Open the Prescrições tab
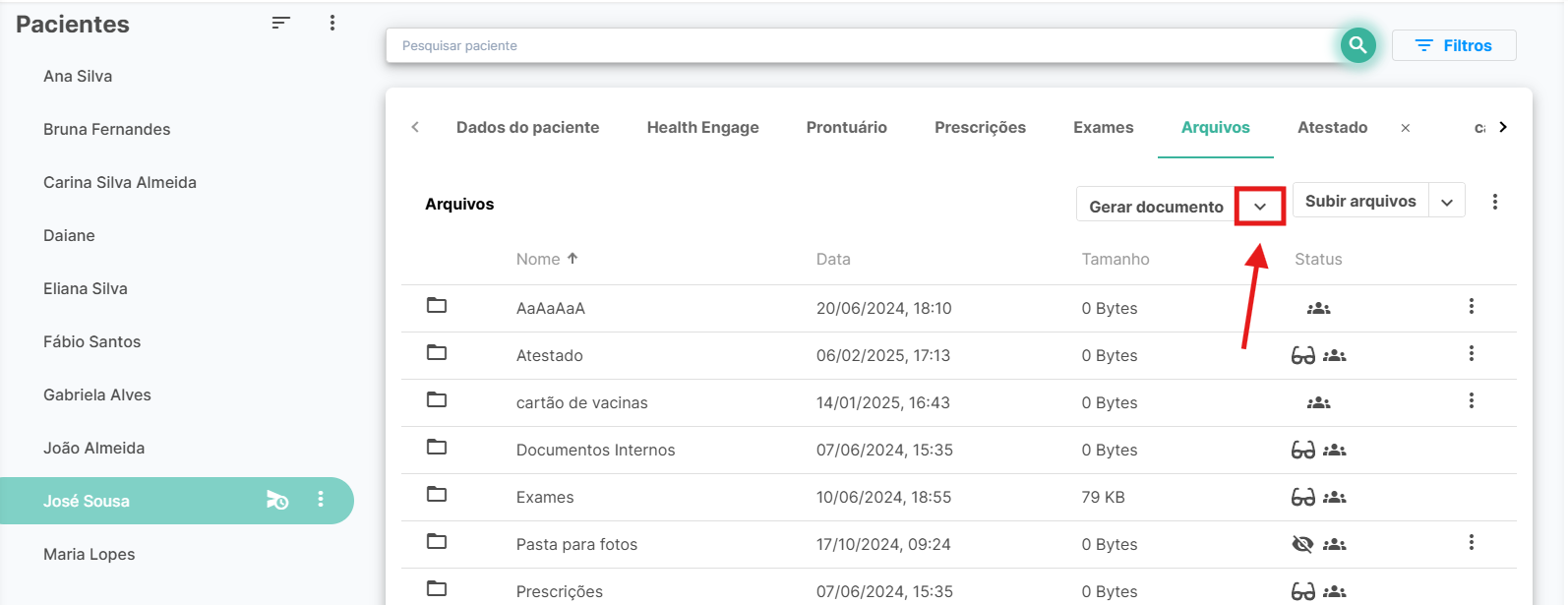Screen dimensions: 1568x605 [980, 127]
